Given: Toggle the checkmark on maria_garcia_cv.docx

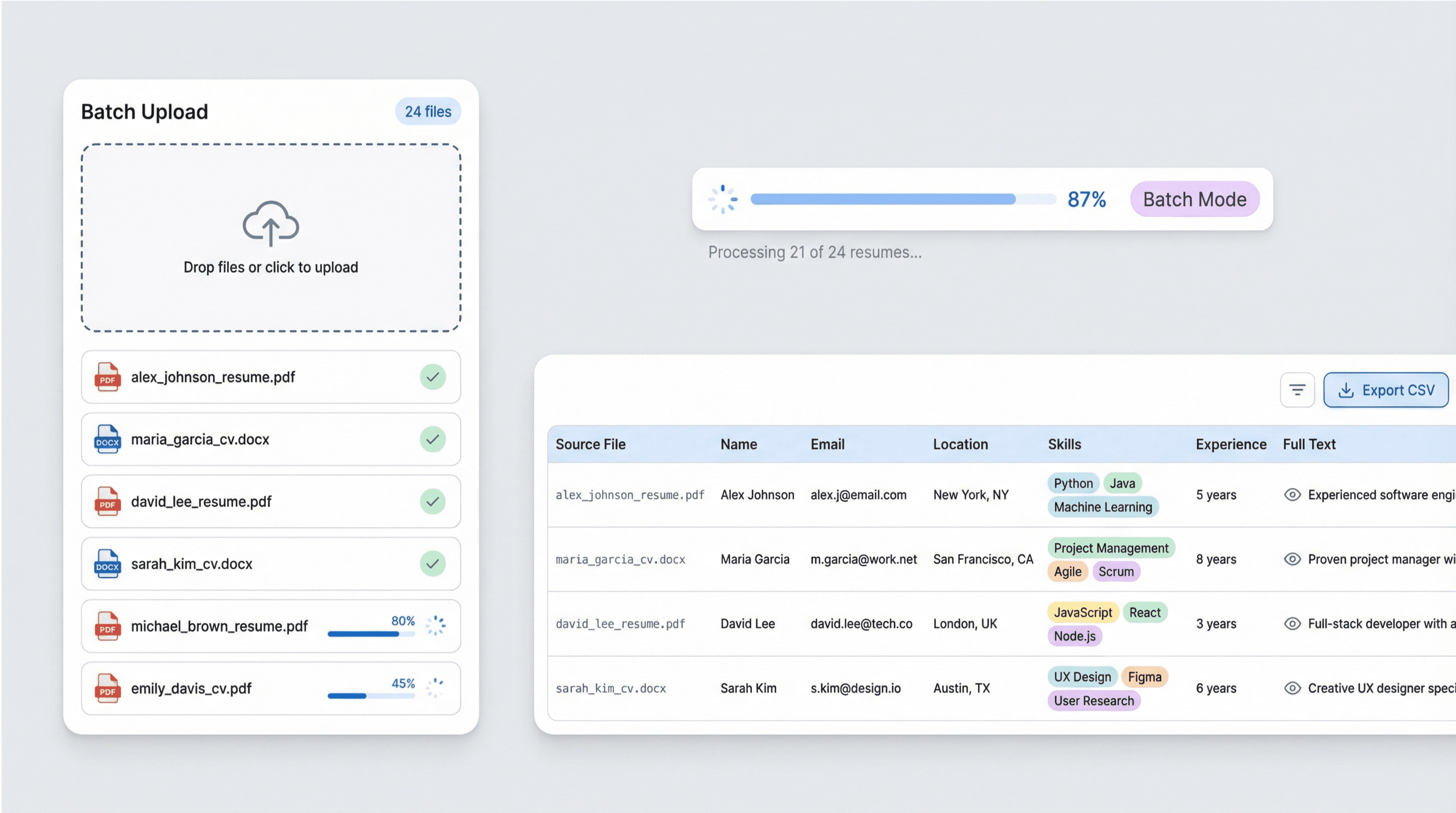Looking at the screenshot, I should [x=433, y=440].
